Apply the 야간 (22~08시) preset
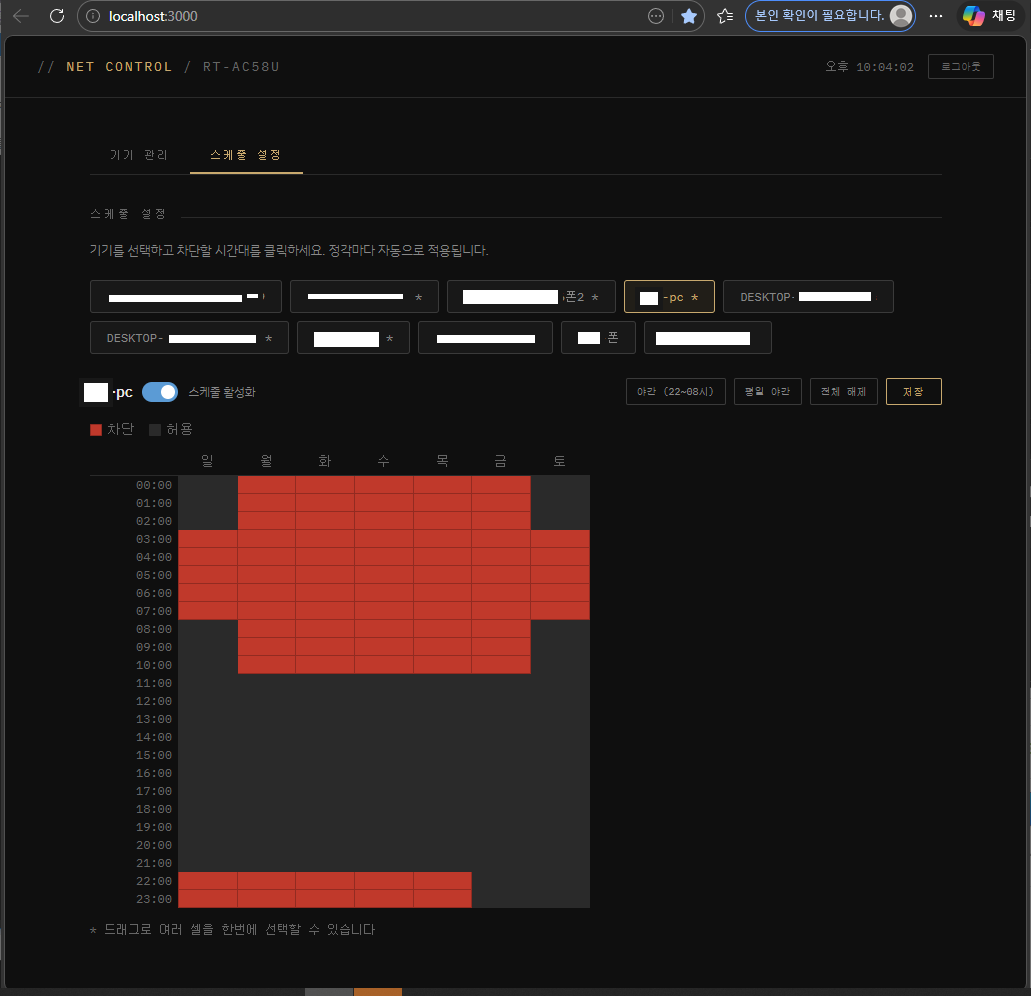Viewport: 1031px width, 997px height. pyautogui.click(x=675, y=392)
